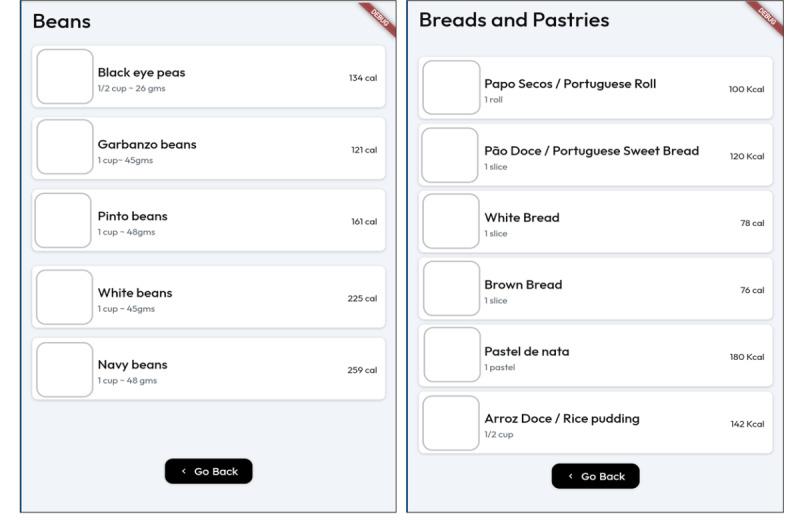Click the Debug banner on the Beans screen
800x520 pixels.
tap(380, 16)
